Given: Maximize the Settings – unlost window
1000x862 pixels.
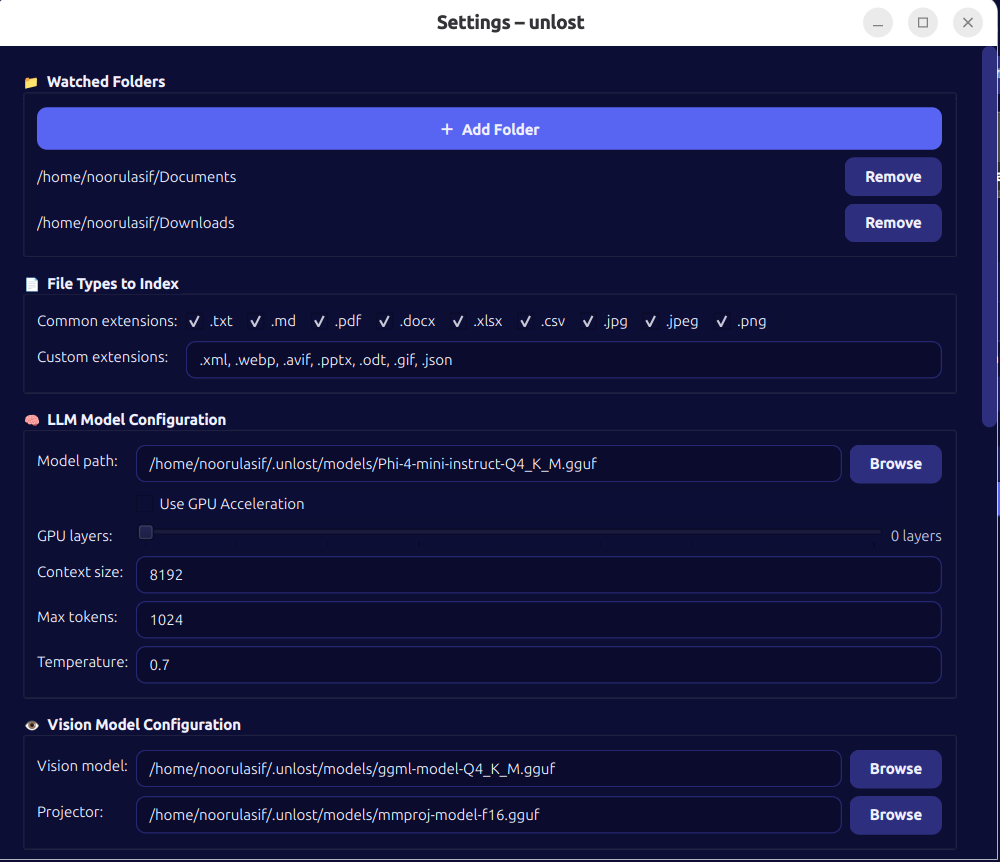Looking at the screenshot, I should 923,23.
